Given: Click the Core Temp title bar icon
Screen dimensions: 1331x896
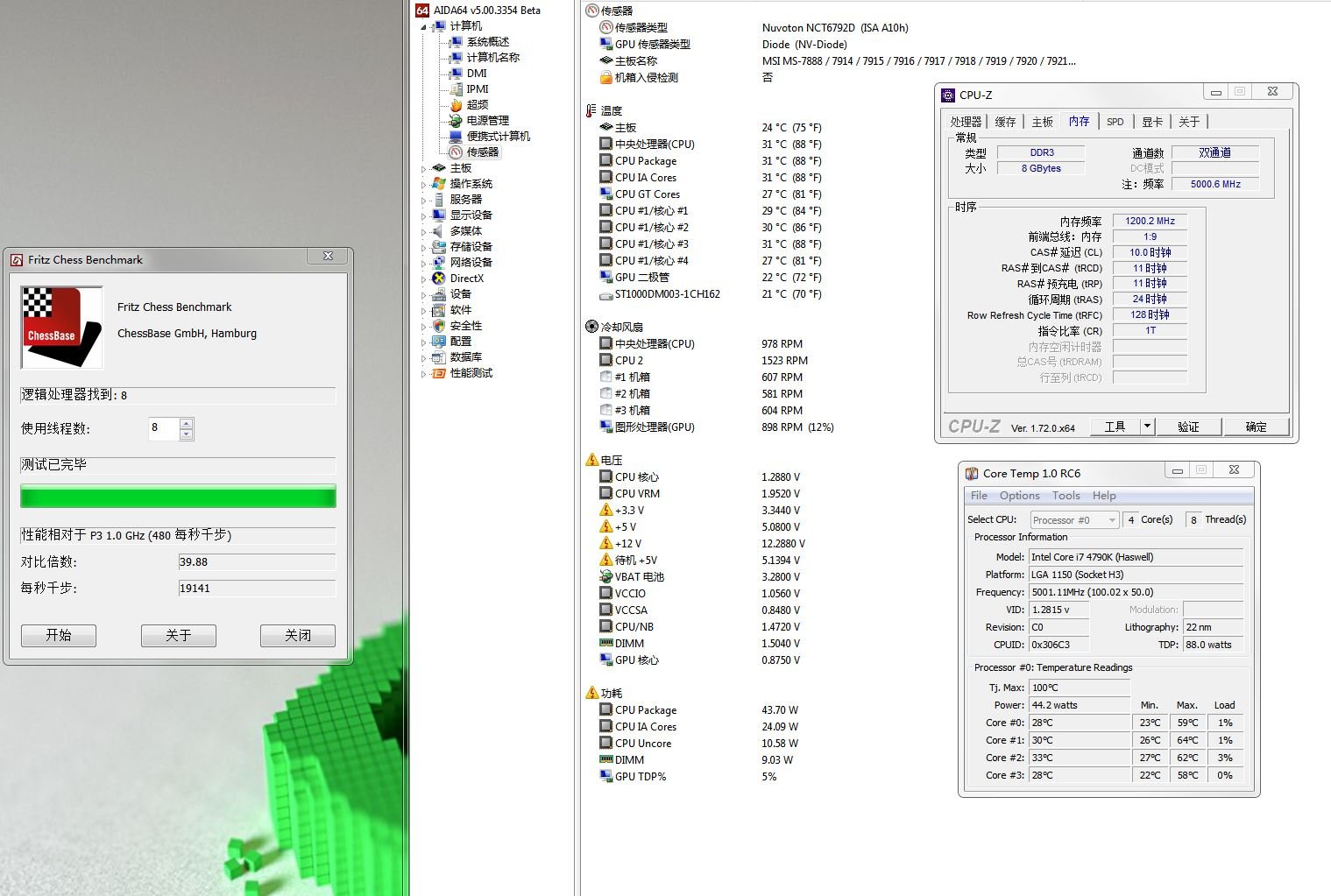Looking at the screenshot, I should (x=971, y=473).
